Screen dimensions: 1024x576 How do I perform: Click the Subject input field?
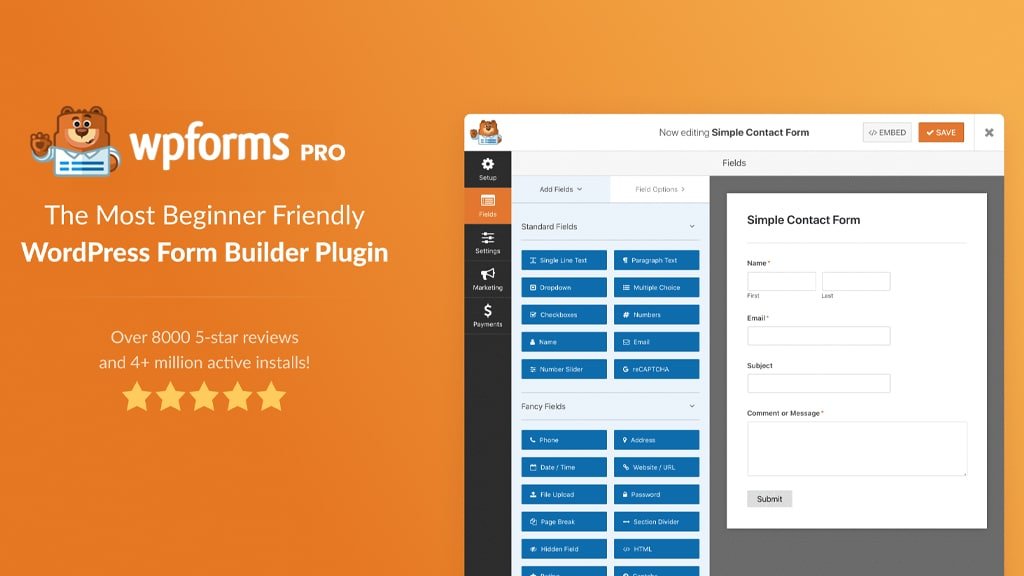click(818, 383)
